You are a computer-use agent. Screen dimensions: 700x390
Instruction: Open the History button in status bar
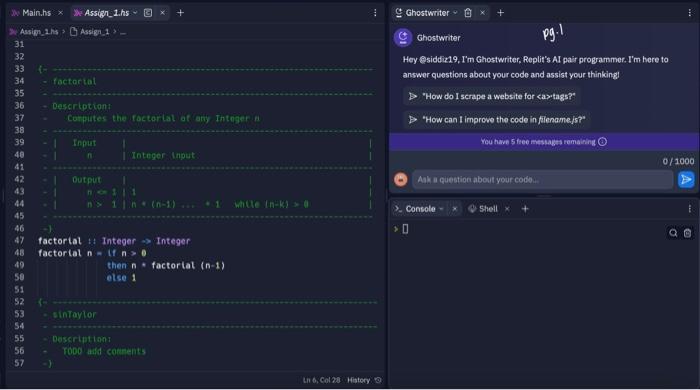click(x=364, y=380)
